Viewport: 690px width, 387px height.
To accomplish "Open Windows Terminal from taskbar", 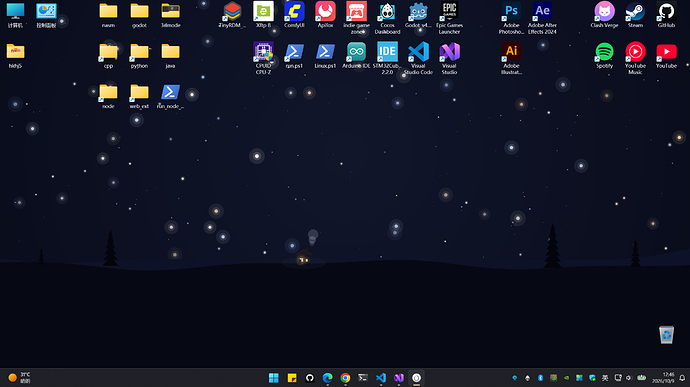I will pyautogui.click(x=363, y=378).
